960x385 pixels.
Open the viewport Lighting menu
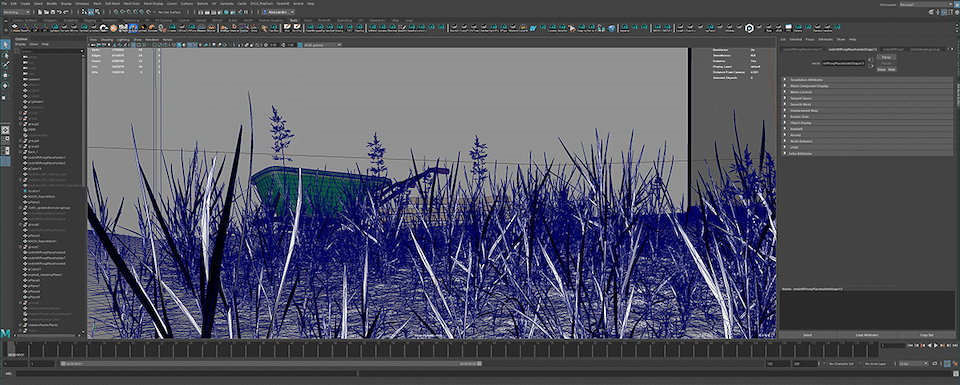[122, 39]
